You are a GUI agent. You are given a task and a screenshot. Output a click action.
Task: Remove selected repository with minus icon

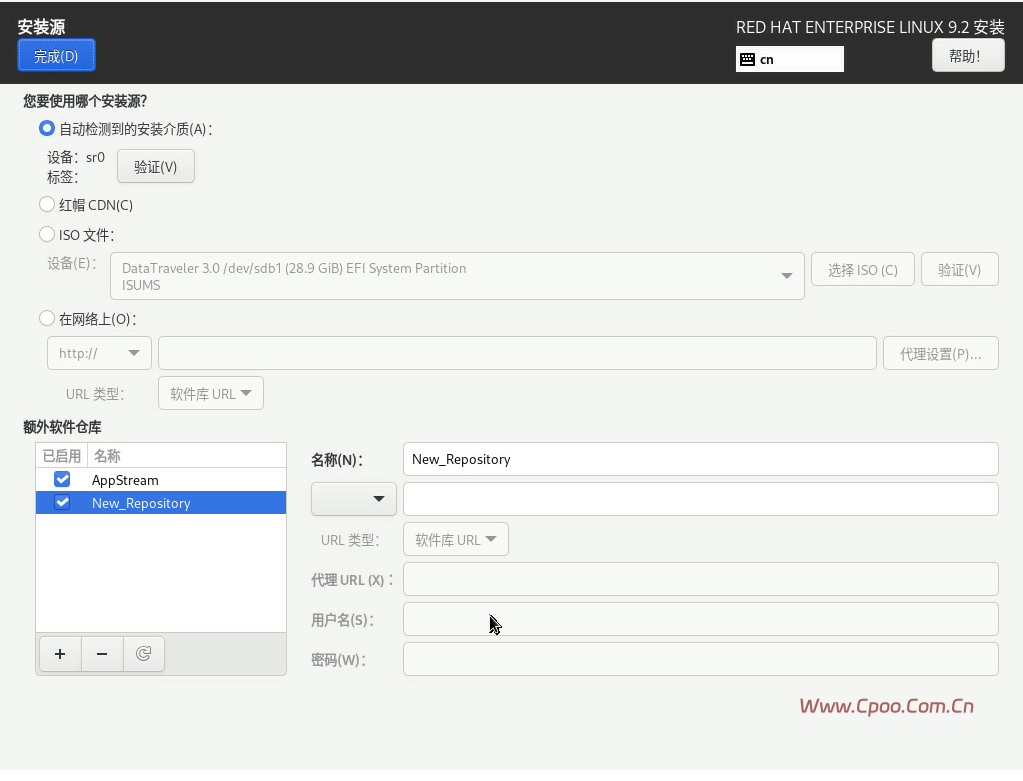pos(102,654)
